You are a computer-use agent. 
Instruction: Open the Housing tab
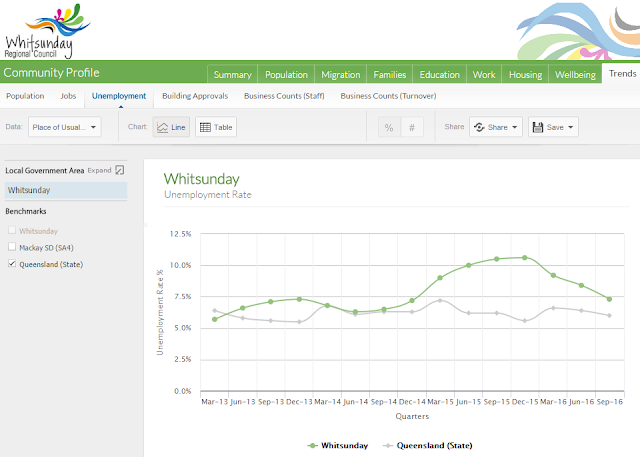click(x=525, y=74)
